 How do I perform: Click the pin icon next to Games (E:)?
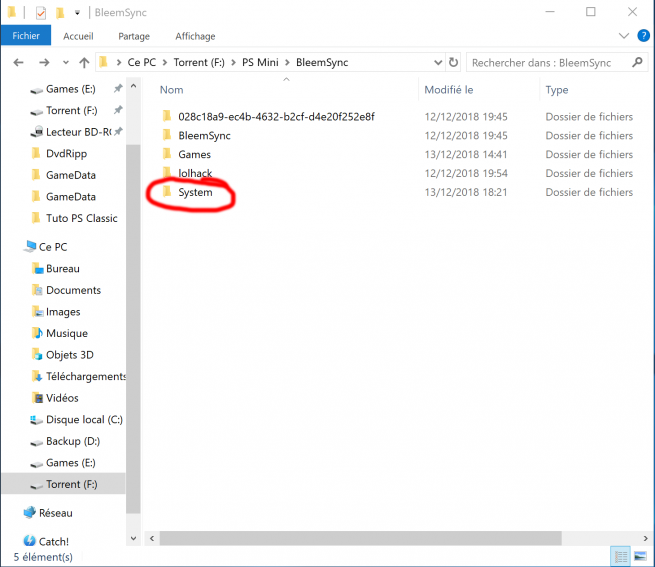(x=118, y=88)
